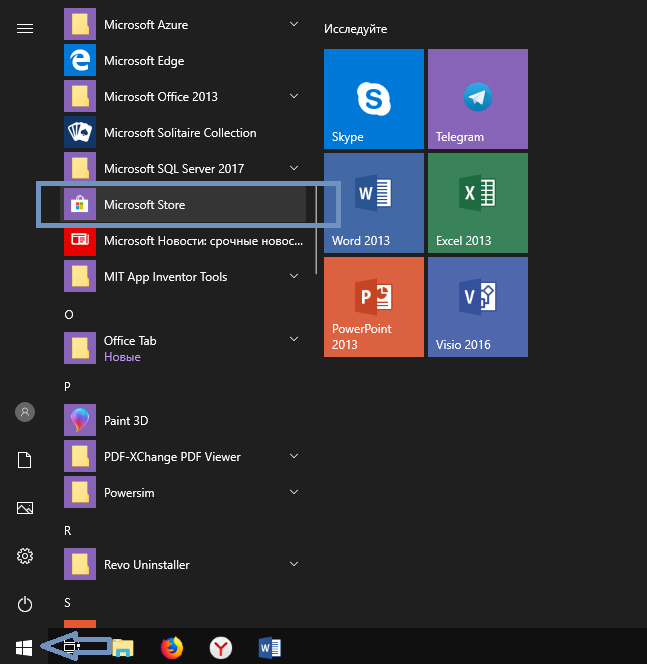The height and width of the screenshot is (664, 647).
Task: Launch the PowerPoint 2013 tile
Action: 373,307
